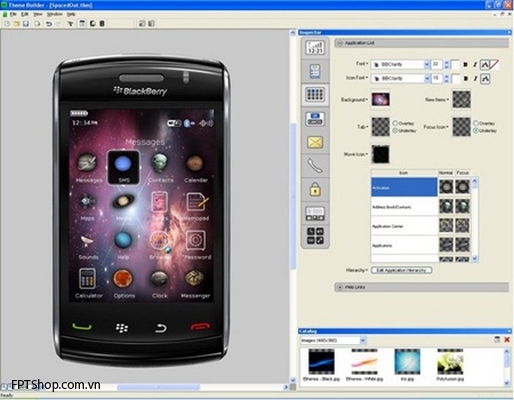Open the Font BBClarity dropdown
The height and width of the screenshot is (400, 514).
[x=427, y=64]
